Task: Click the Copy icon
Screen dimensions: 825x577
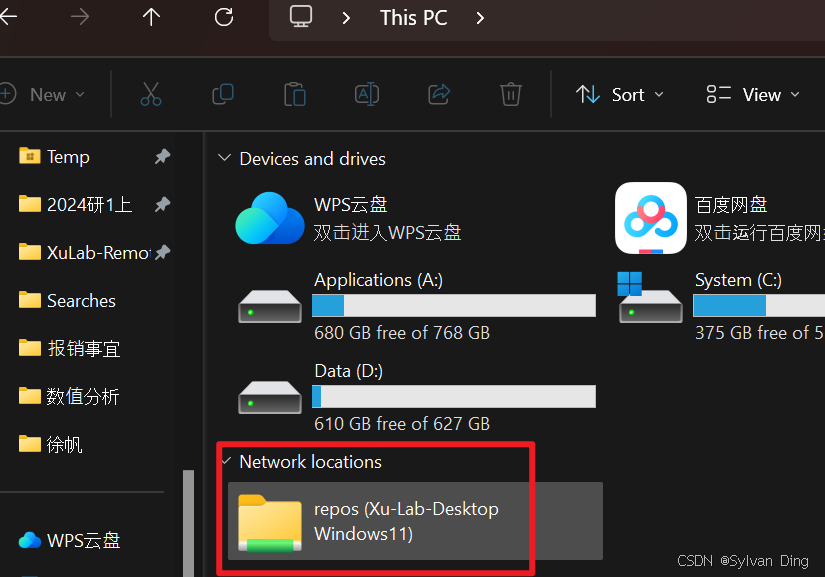Action: click(223, 94)
